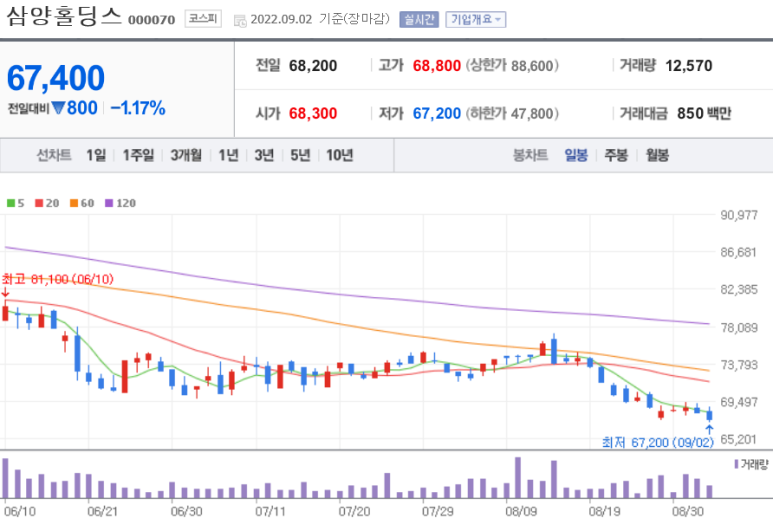Click the 코스피 market badge
The width and height of the screenshot is (773, 518).
click(x=203, y=19)
